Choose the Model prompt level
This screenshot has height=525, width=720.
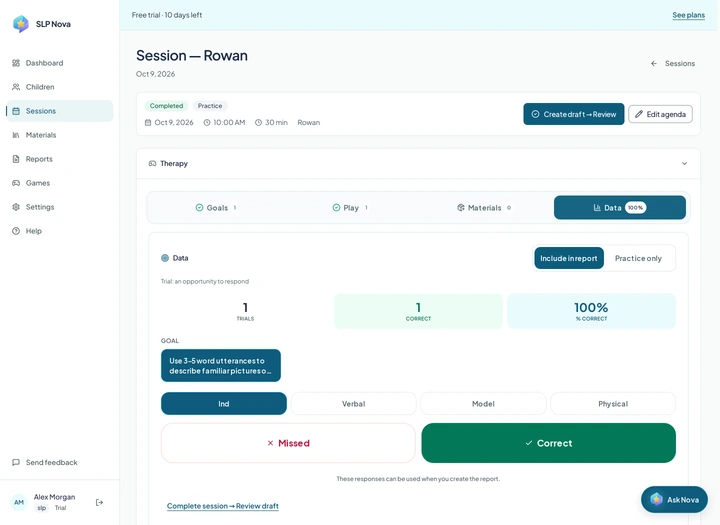point(483,404)
